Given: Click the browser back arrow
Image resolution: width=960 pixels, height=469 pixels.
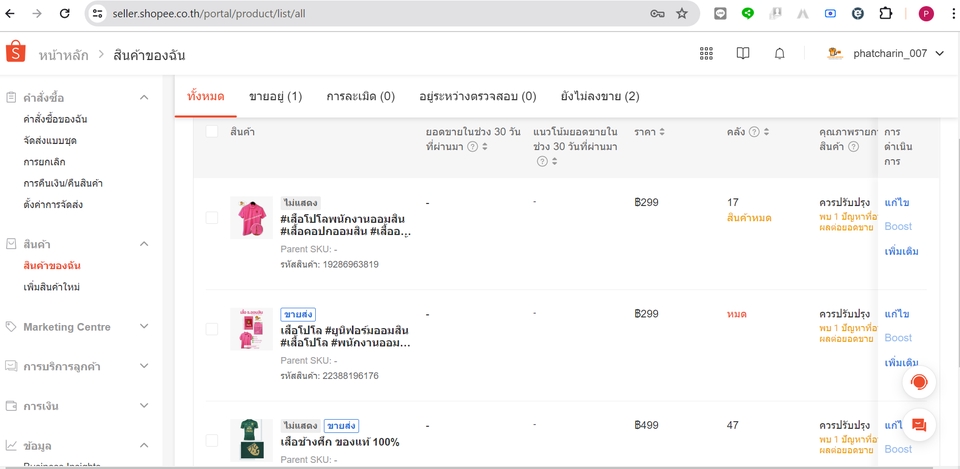Looking at the screenshot, I should [x=10, y=13].
